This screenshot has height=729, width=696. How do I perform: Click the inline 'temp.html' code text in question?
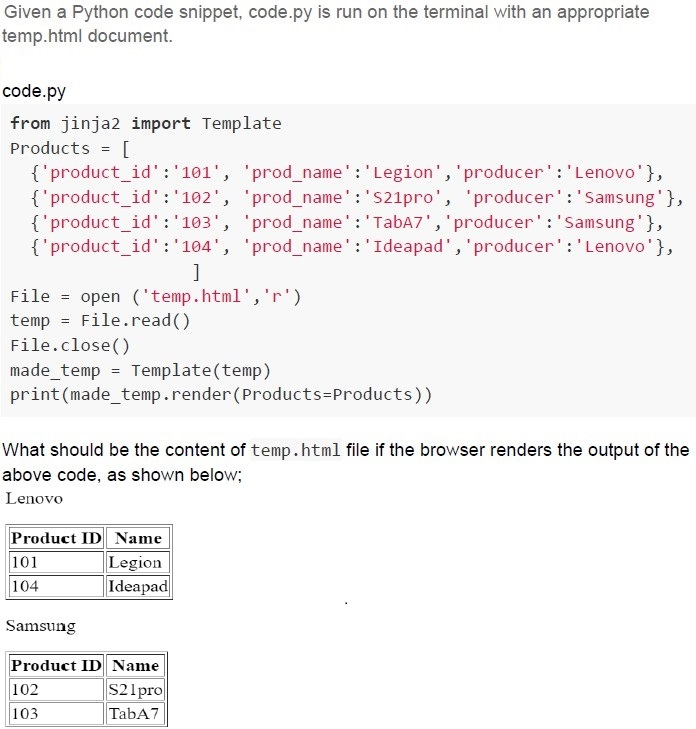[296, 450]
